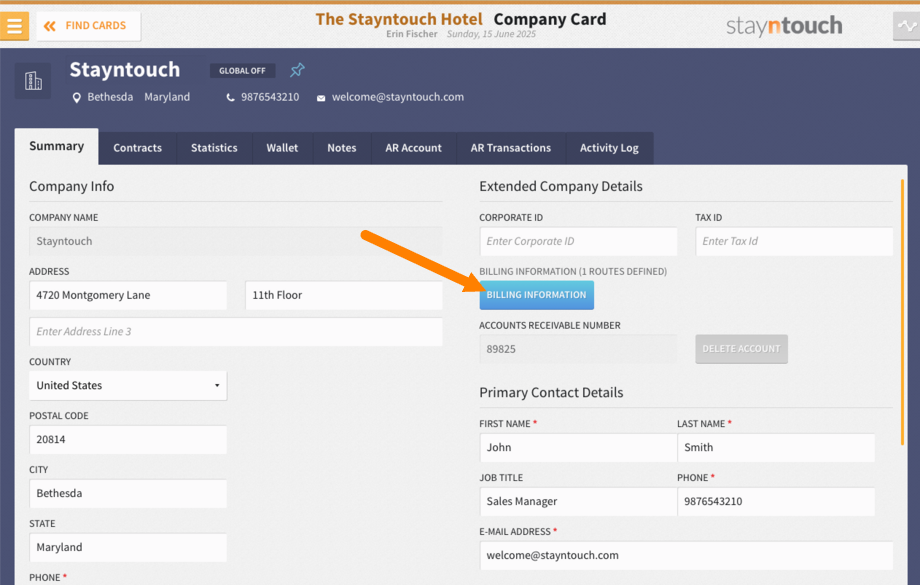Image resolution: width=920 pixels, height=585 pixels.
Task: Click the Accounts Receivable Number field
Action: pyautogui.click(x=578, y=349)
